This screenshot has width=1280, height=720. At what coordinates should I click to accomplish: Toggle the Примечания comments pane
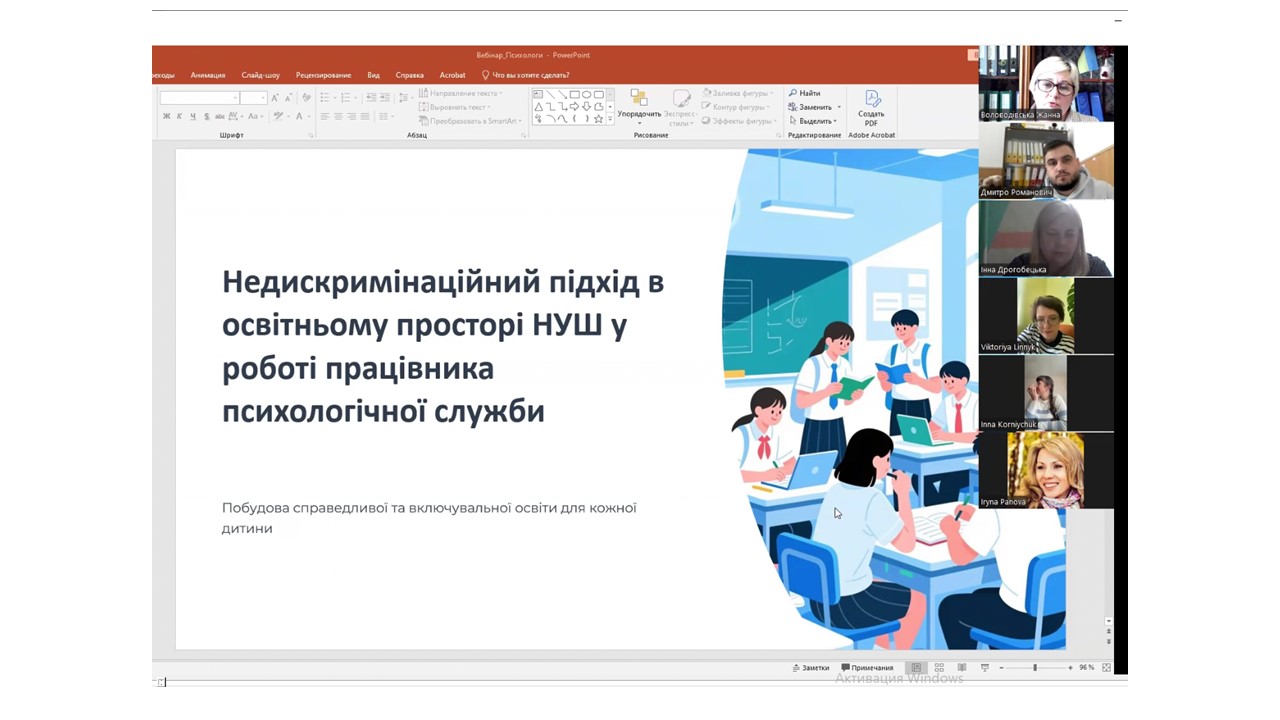[867, 668]
